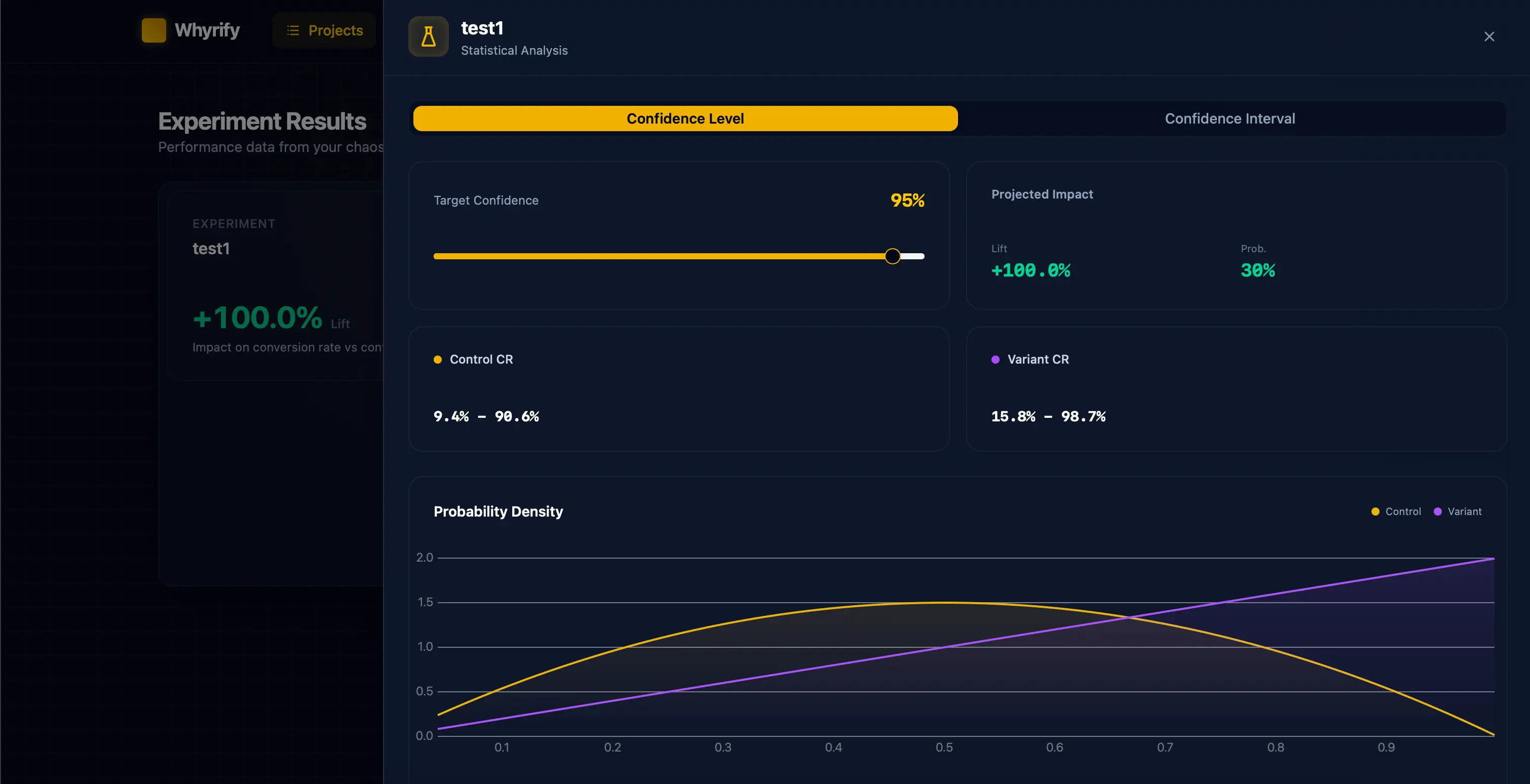
Task: Open the Projects list
Action: (324, 30)
